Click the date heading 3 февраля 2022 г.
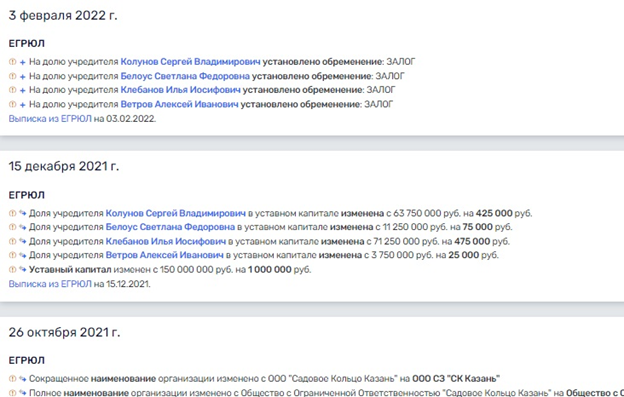624x397 pixels. point(63,16)
